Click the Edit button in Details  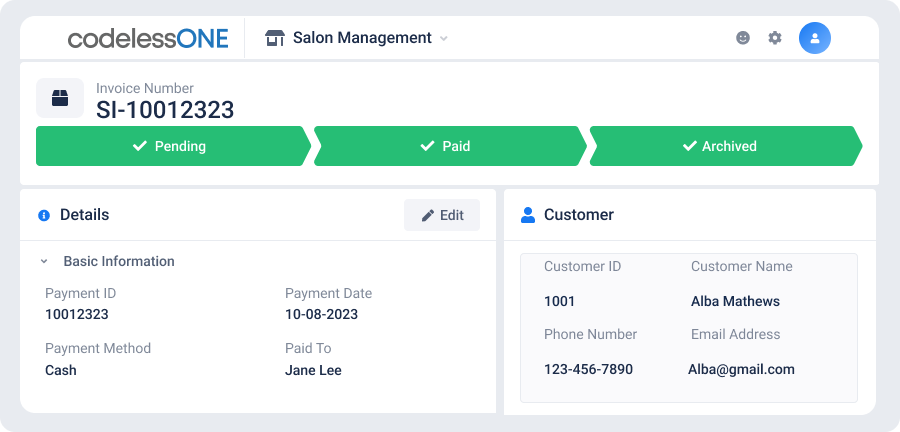click(x=442, y=215)
